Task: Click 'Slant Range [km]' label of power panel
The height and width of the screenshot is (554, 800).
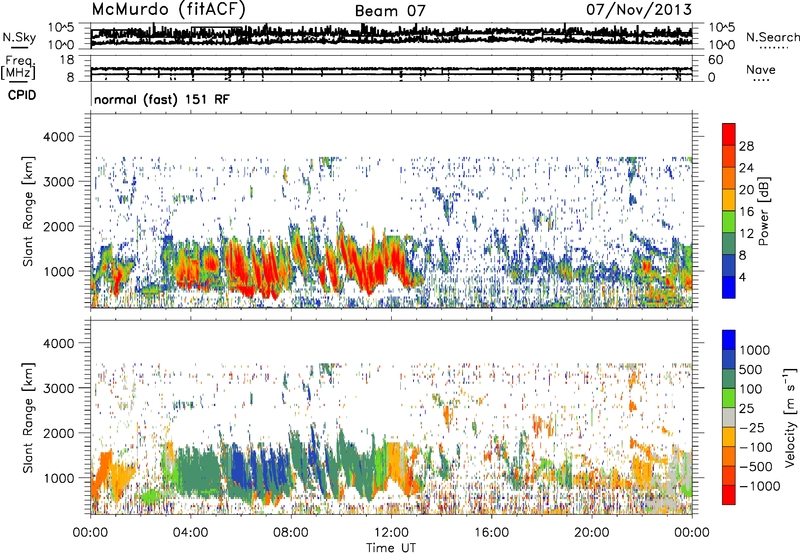Action: (x=28, y=211)
